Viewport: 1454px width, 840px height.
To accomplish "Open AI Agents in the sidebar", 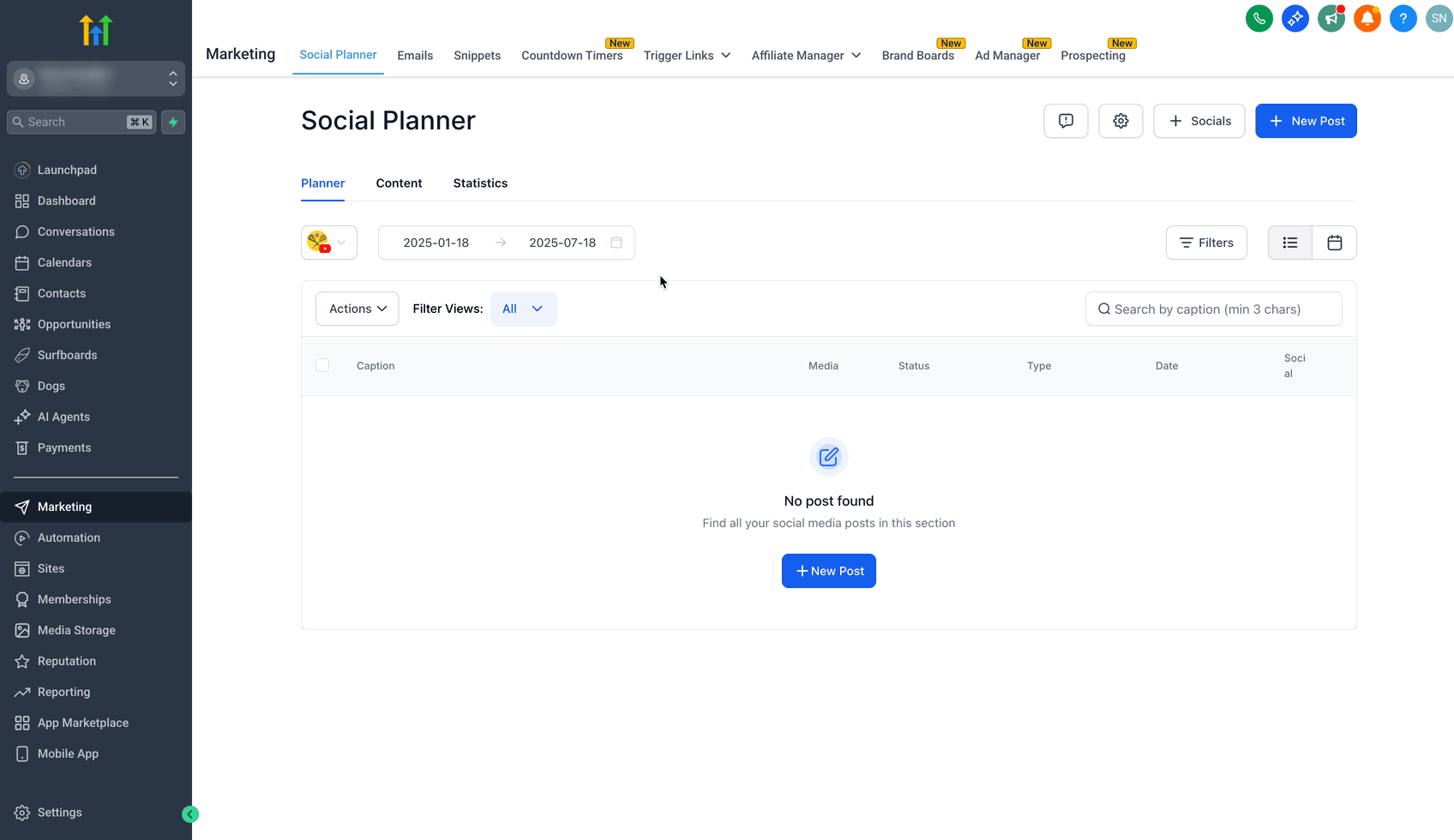I will pyautogui.click(x=96, y=417).
